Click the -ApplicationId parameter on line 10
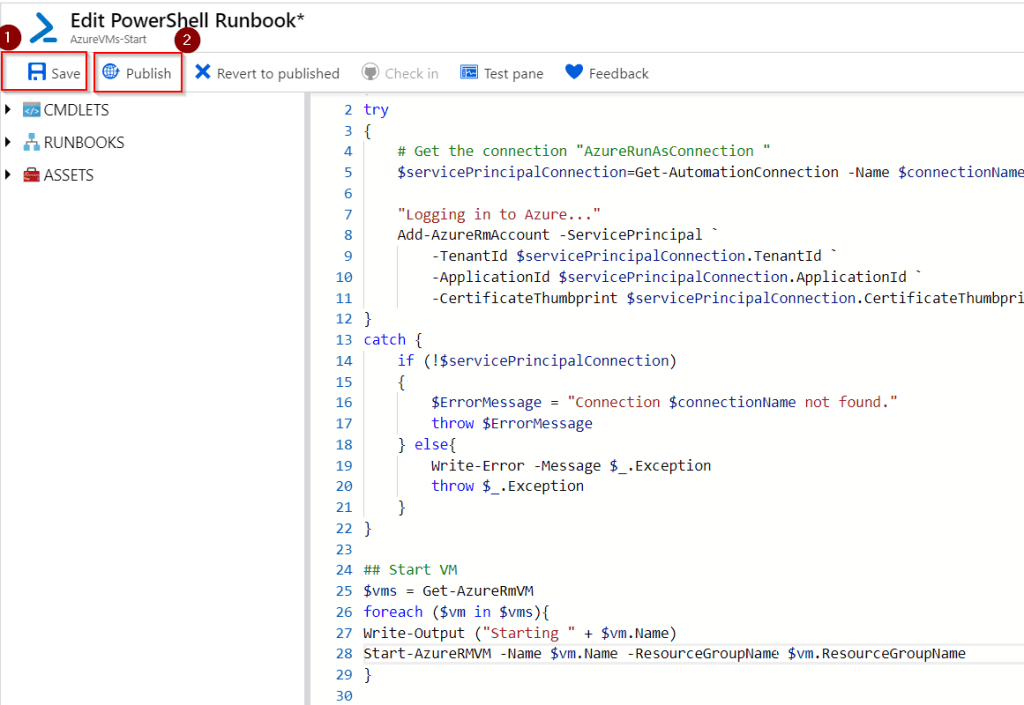Image resolution: width=1024 pixels, height=705 pixels. [x=490, y=277]
